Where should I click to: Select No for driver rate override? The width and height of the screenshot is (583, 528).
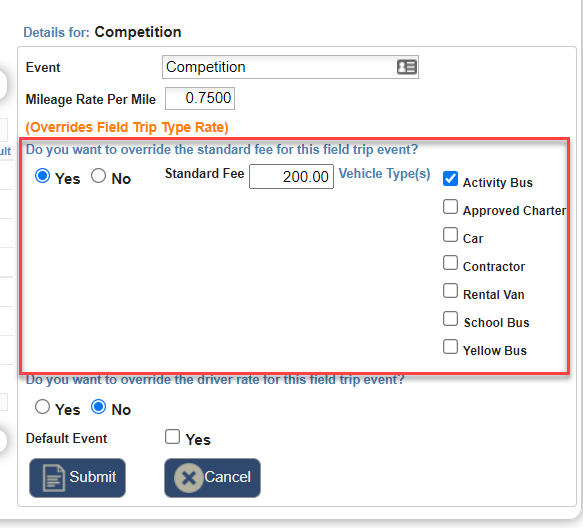pos(99,406)
